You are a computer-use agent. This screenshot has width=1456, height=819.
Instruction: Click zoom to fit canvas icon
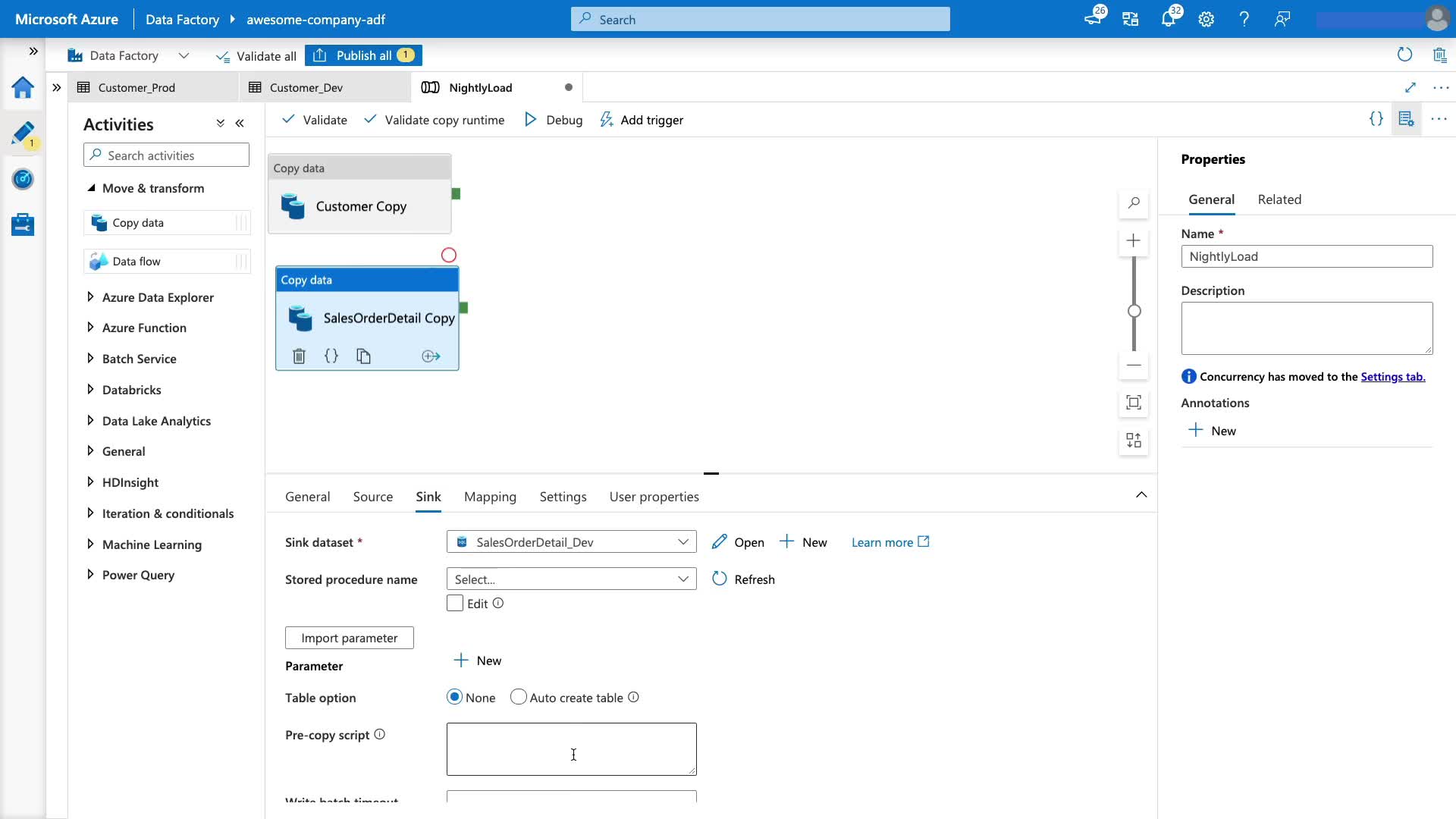coord(1133,403)
